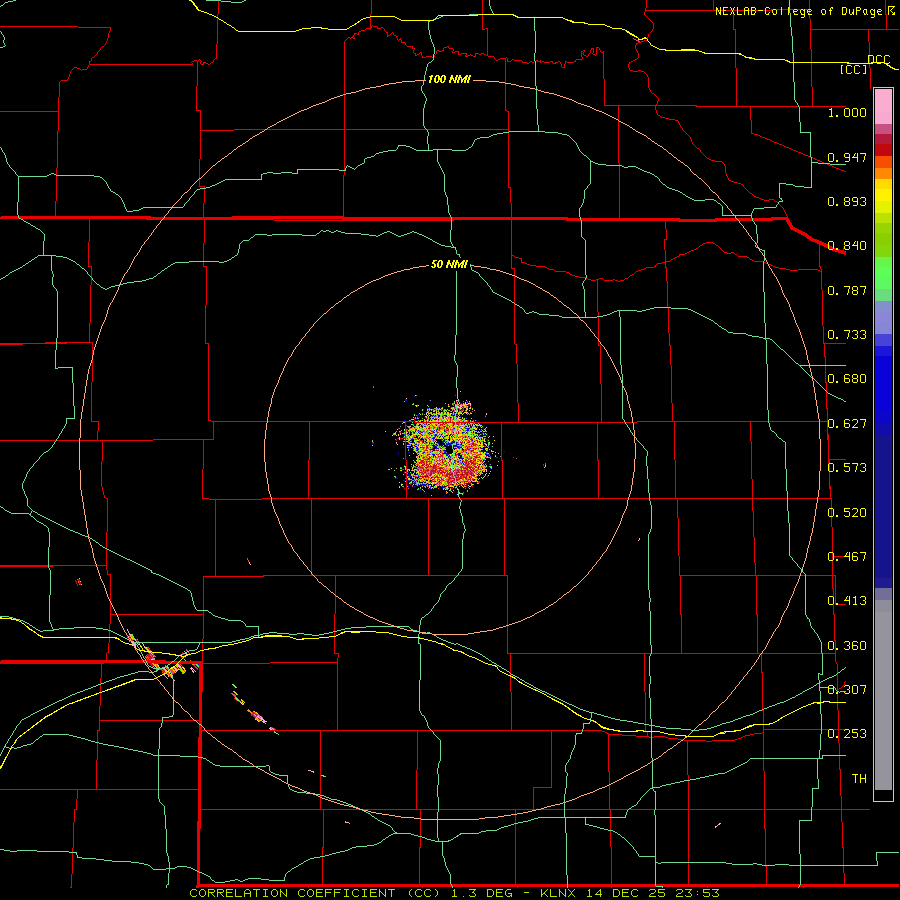
Task: Click the TH label on the scale
Action: click(x=859, y=779)
